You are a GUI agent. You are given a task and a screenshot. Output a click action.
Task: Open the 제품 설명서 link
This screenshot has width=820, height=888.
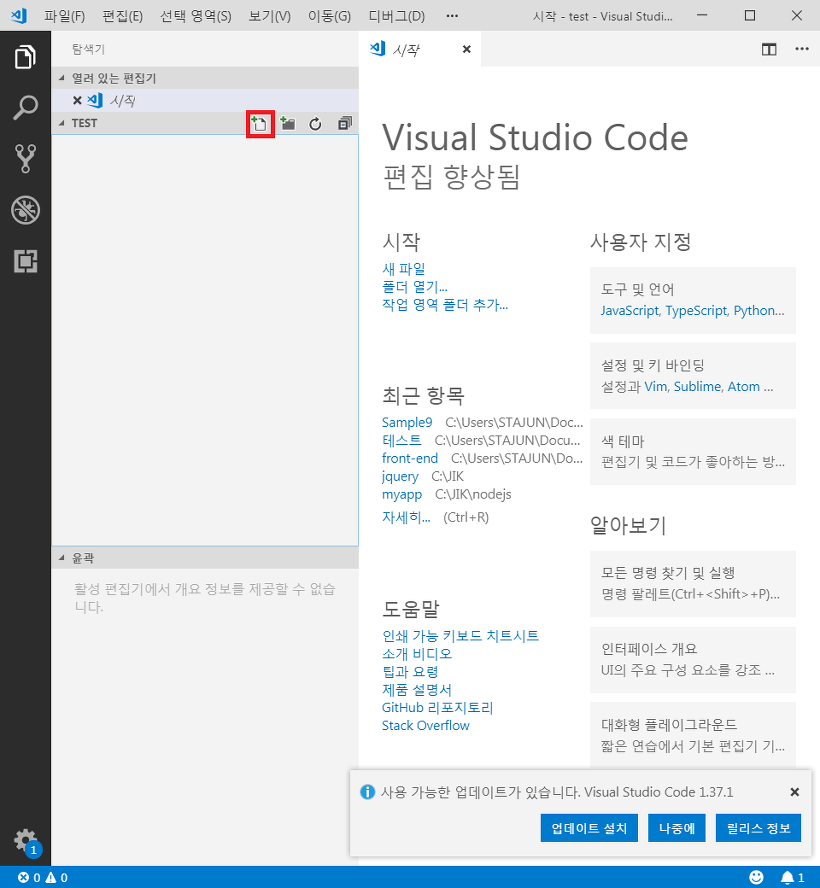tap(417, 690)
